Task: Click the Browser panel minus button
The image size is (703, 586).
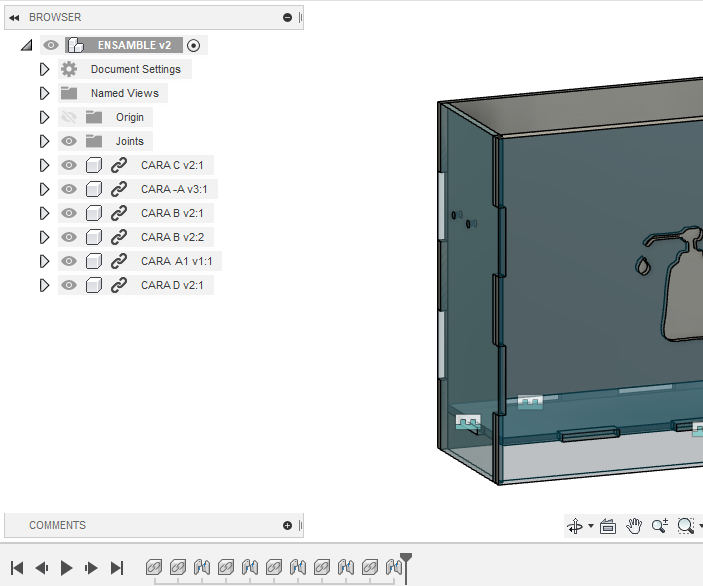Action: pos(287,17)
